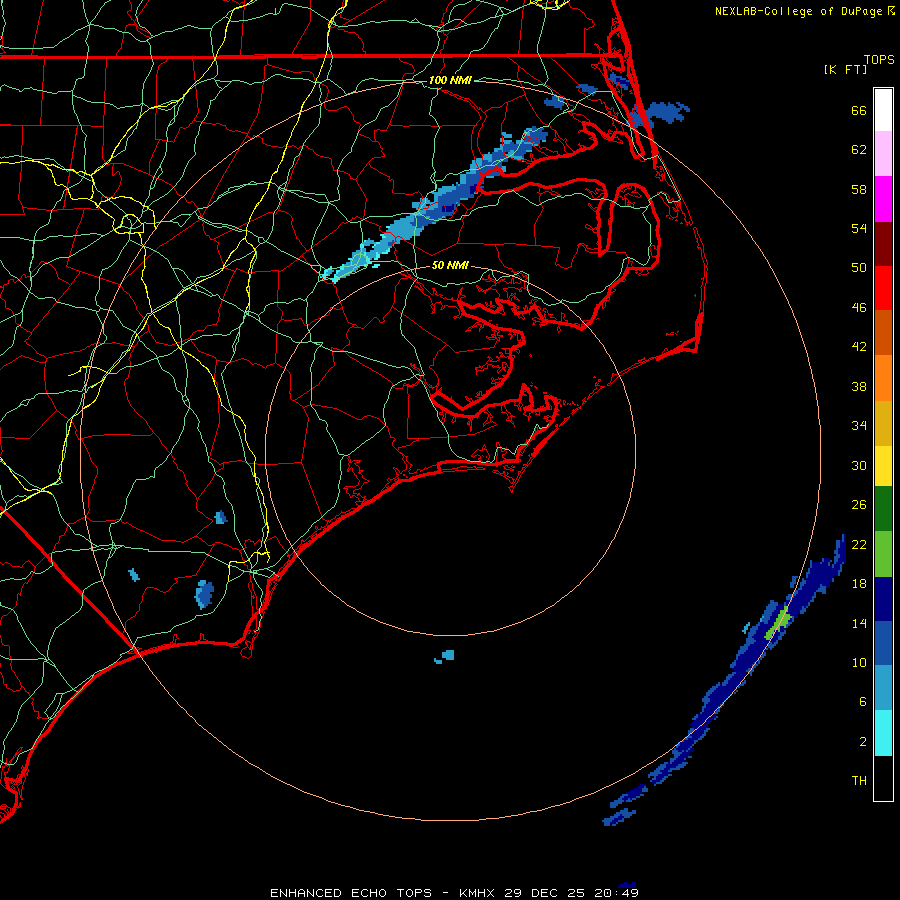
Task: Select the dark green legend swatch
Action: (883, 509)
